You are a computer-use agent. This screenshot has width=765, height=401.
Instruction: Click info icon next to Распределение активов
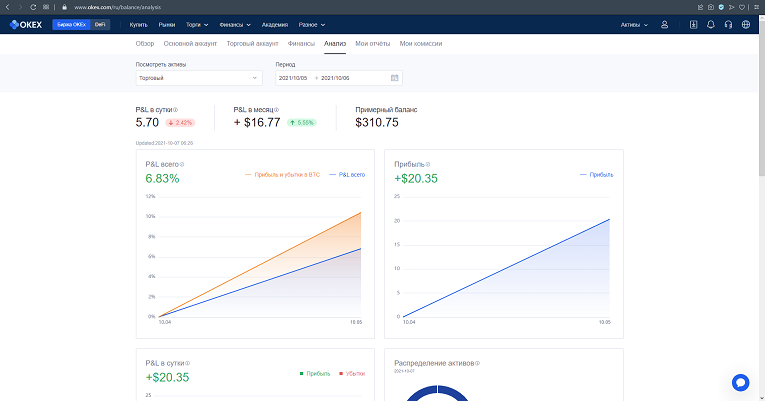[x=478, y=363]
